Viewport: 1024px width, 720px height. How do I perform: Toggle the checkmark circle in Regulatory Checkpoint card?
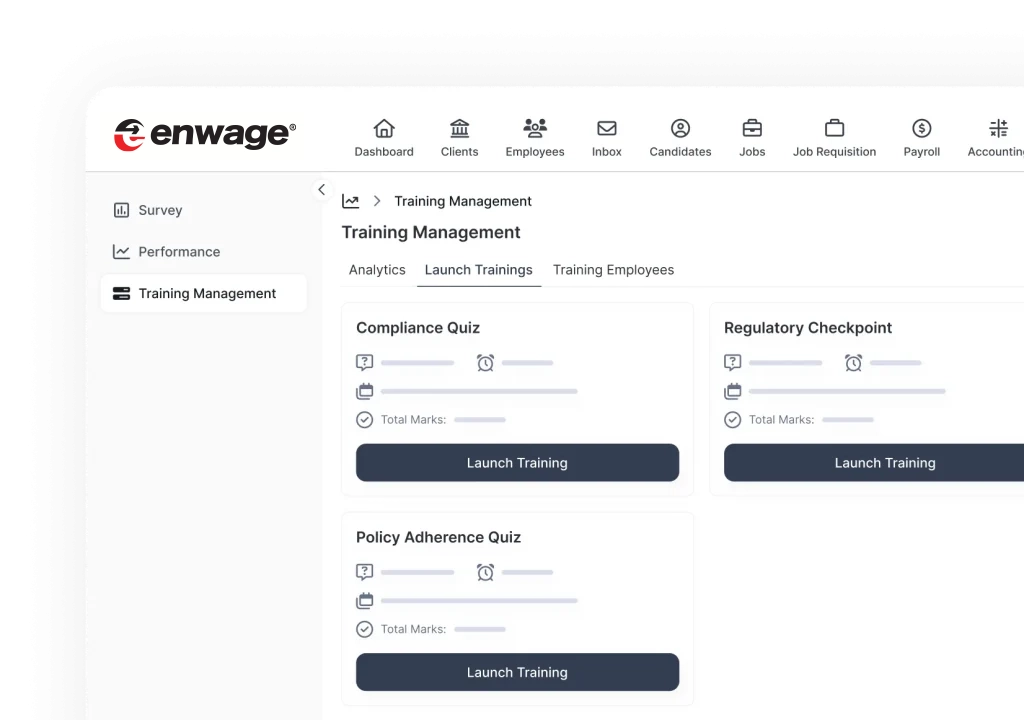733,420
